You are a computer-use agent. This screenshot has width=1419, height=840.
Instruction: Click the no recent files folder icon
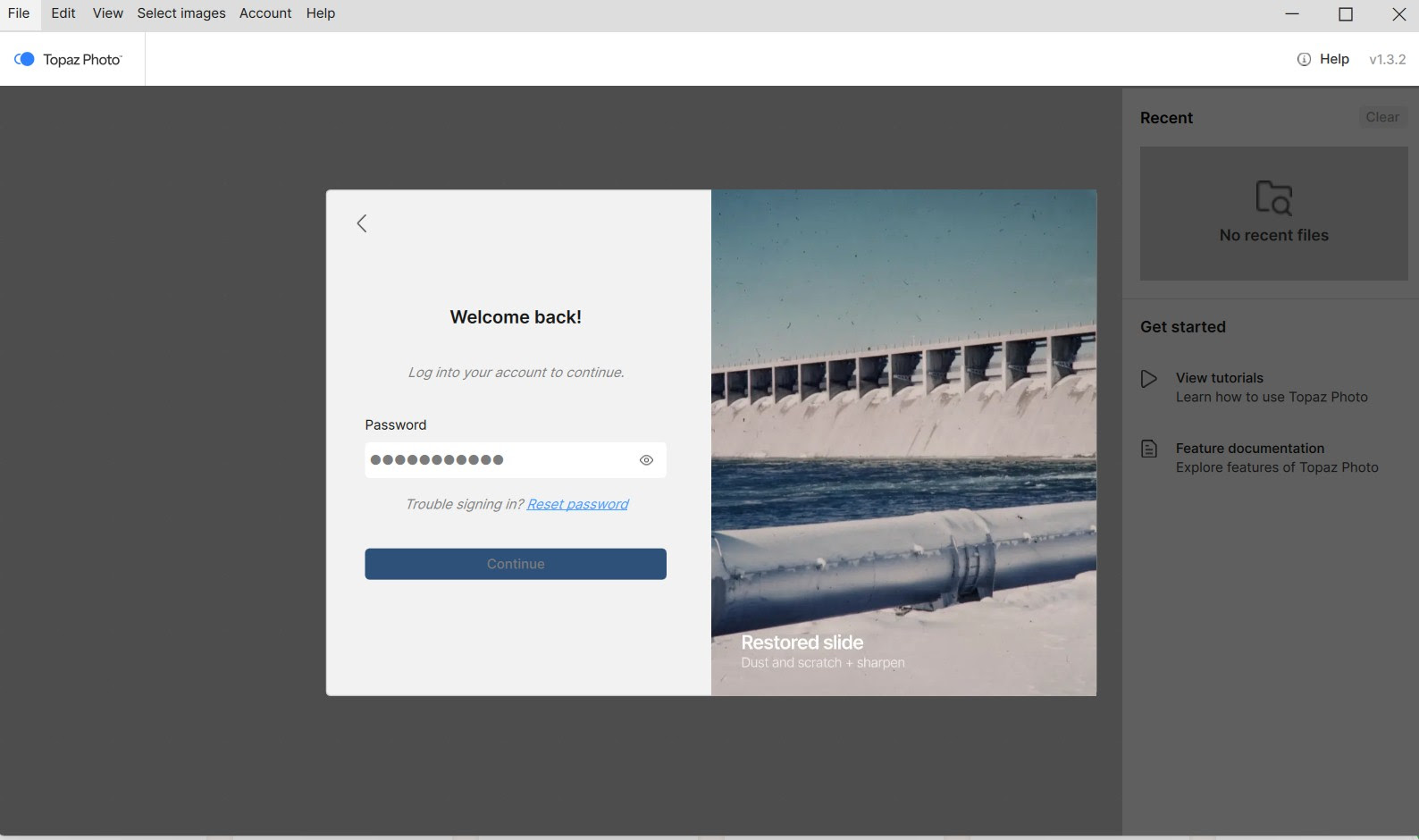1273,197
